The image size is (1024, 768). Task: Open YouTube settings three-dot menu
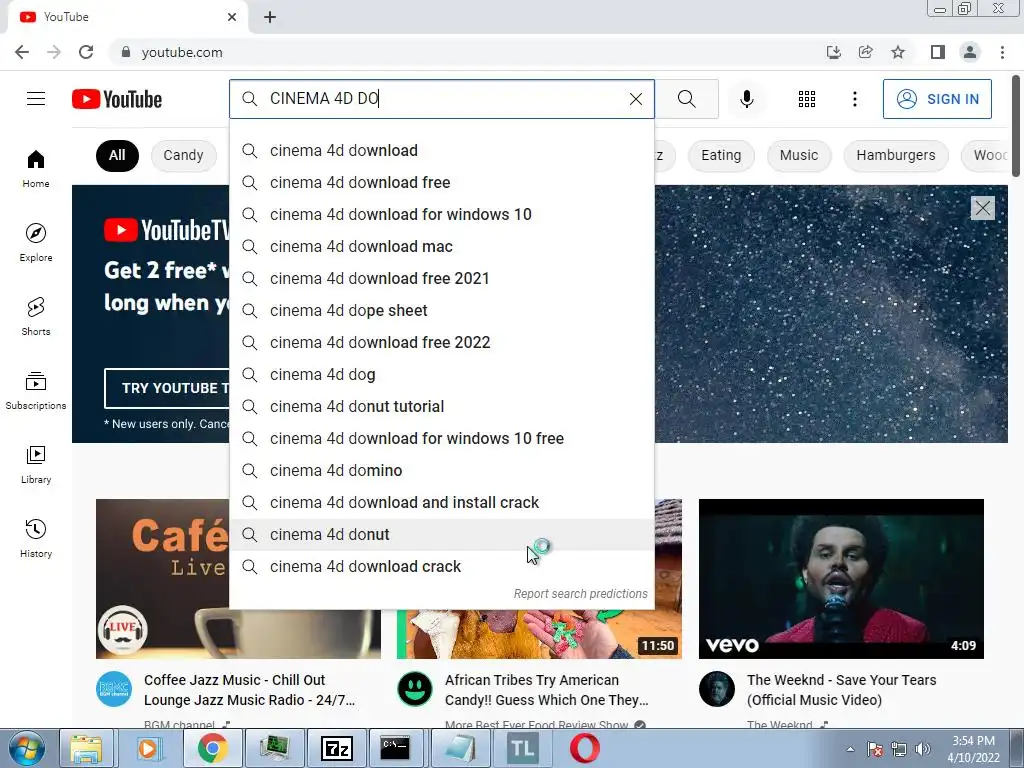click(854, 99)
